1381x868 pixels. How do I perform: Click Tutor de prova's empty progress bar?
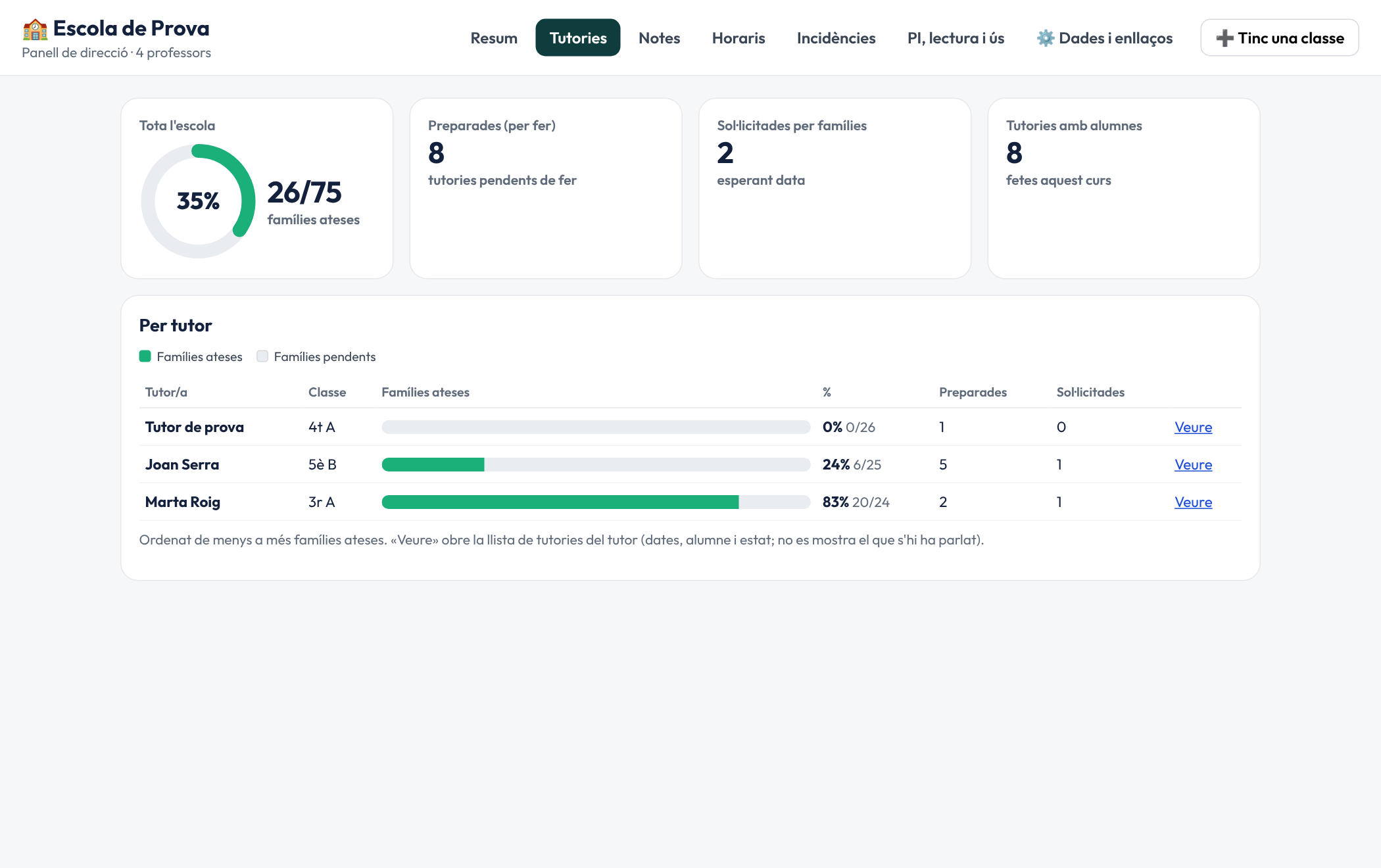(x=596, y=427)
